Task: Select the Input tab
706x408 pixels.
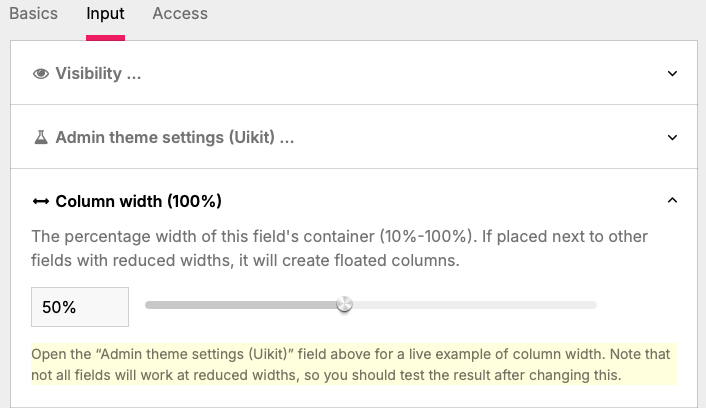Action: click(x=105, y=14)
